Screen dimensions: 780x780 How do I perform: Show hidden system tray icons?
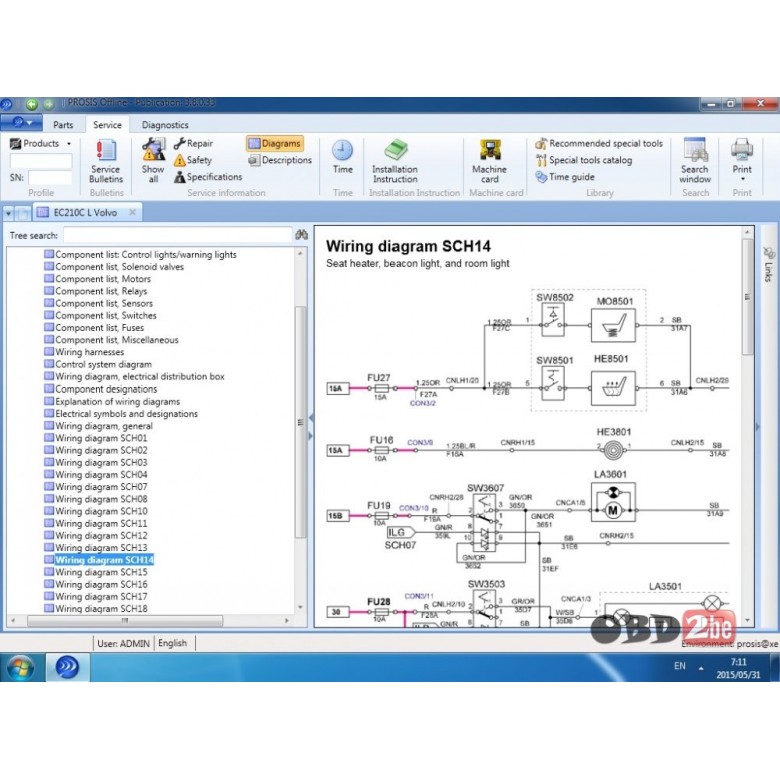click(701, 668)
